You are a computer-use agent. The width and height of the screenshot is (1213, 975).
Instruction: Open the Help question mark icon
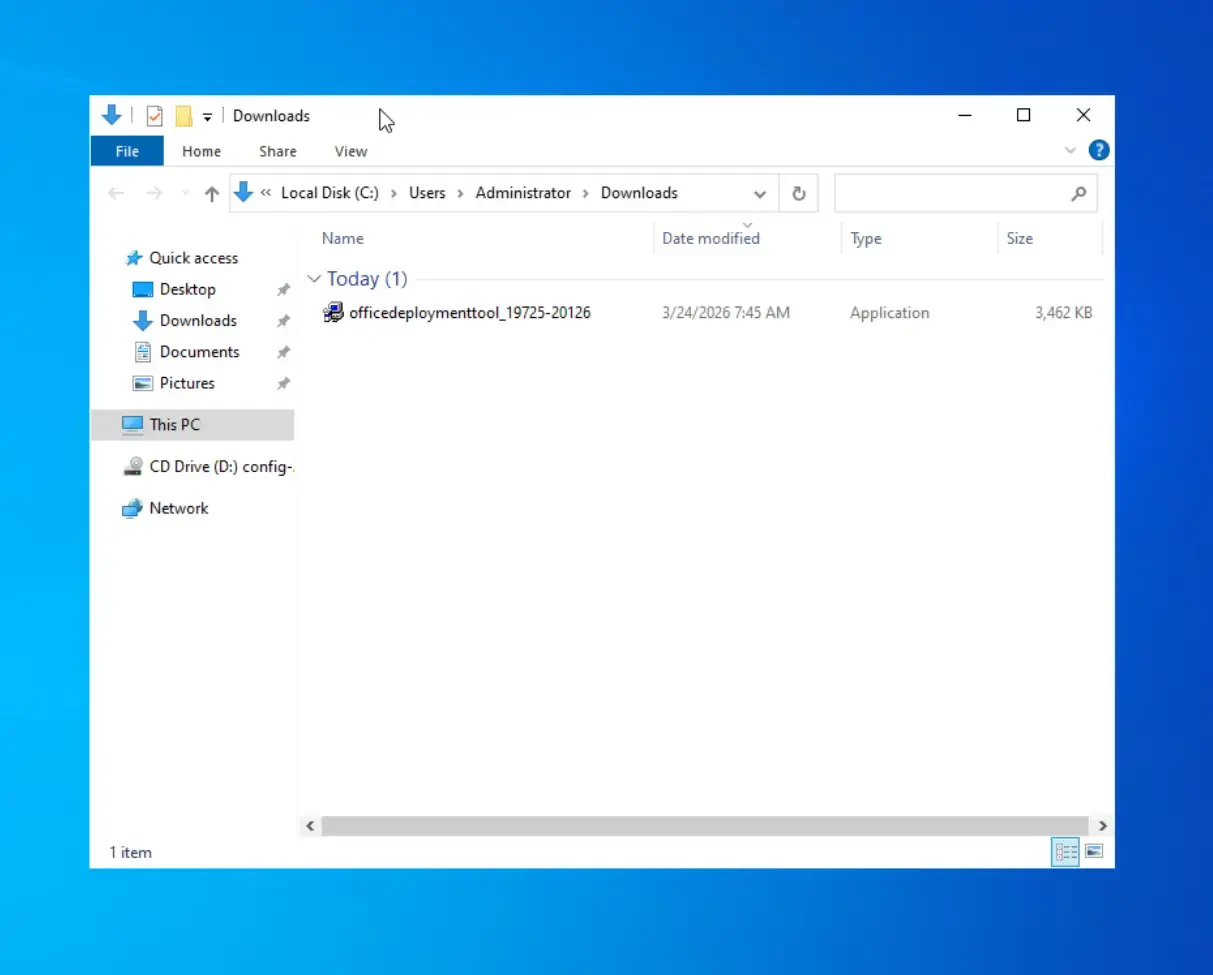pos(1099,151)
